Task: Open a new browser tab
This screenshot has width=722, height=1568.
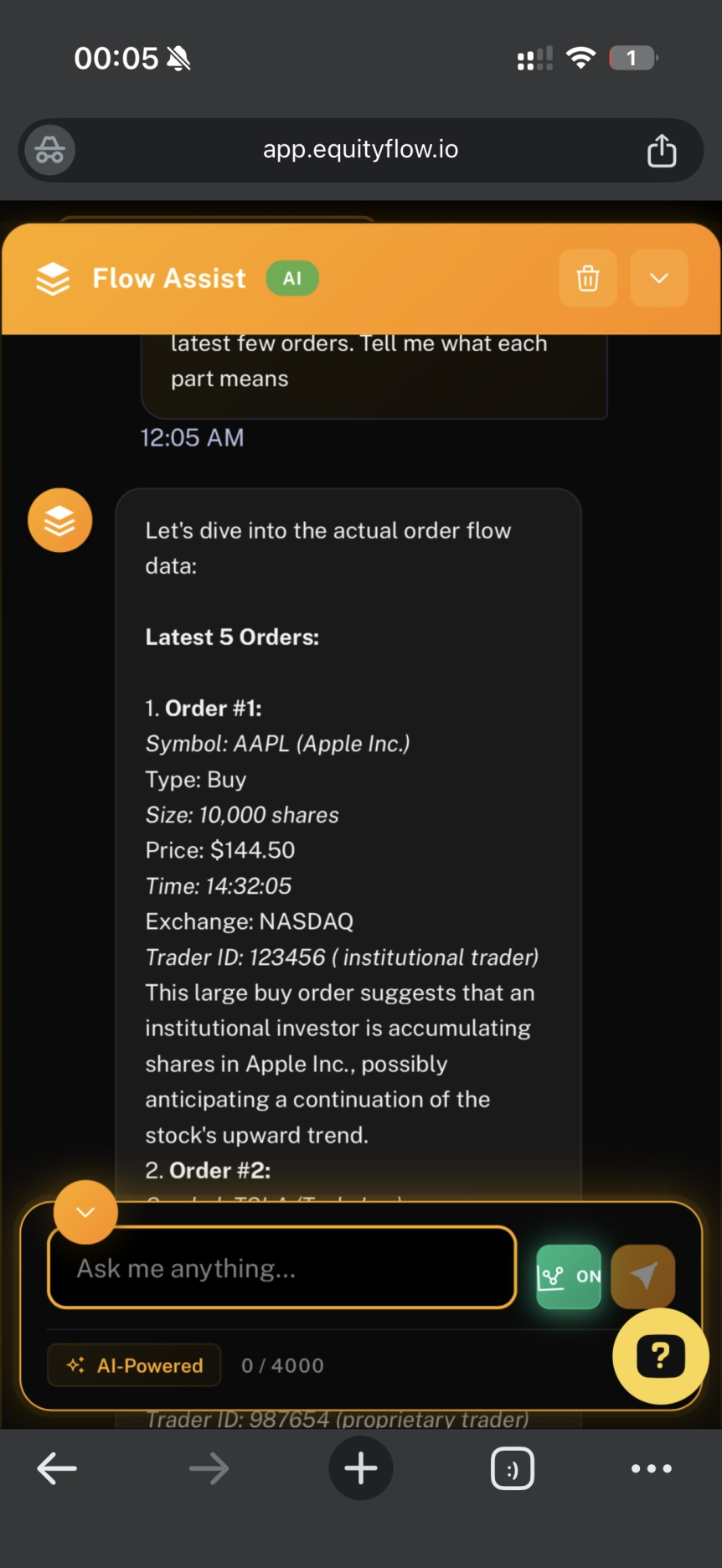Action: (x=361, y=1468)
